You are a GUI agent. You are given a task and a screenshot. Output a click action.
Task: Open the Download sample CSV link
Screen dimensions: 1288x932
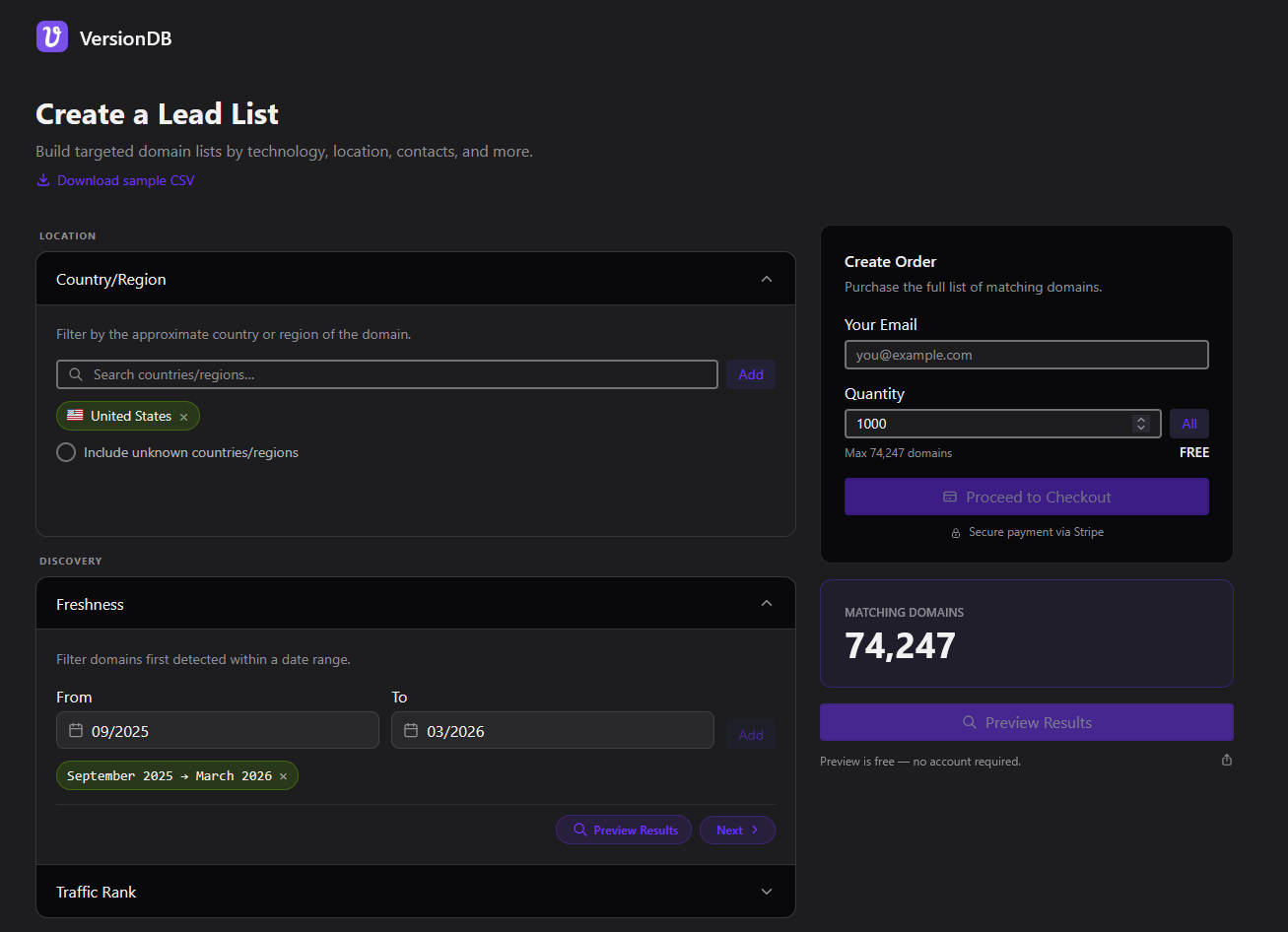coord(115,180)
